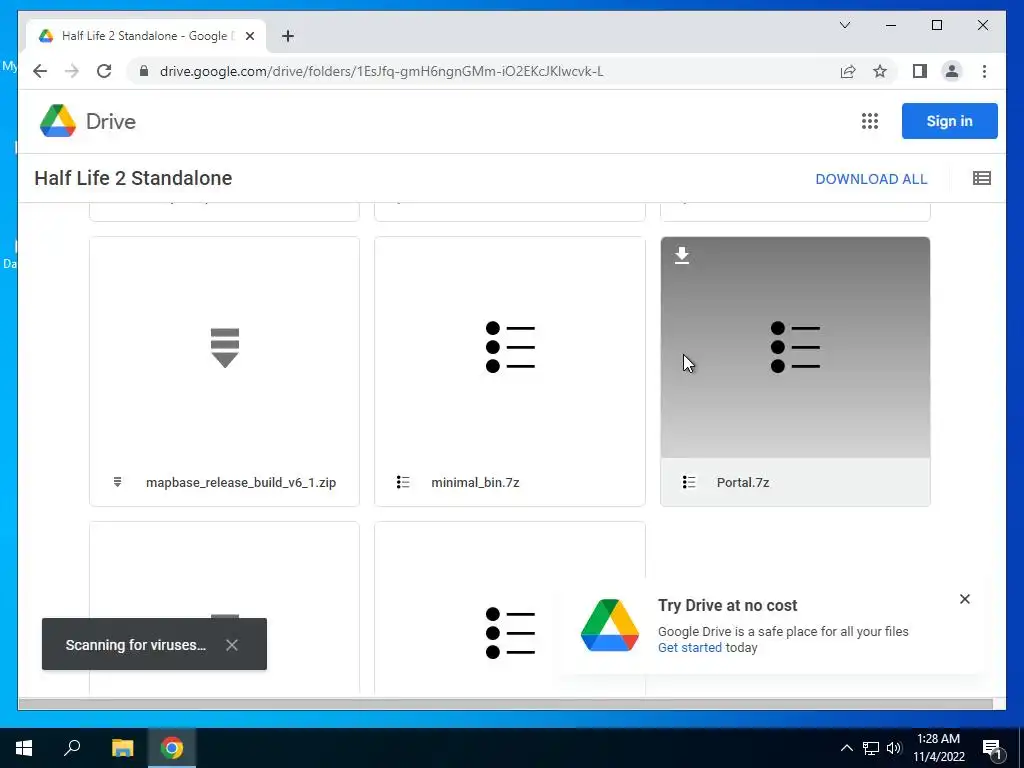Go back to previous page

[x=40, y=71]
